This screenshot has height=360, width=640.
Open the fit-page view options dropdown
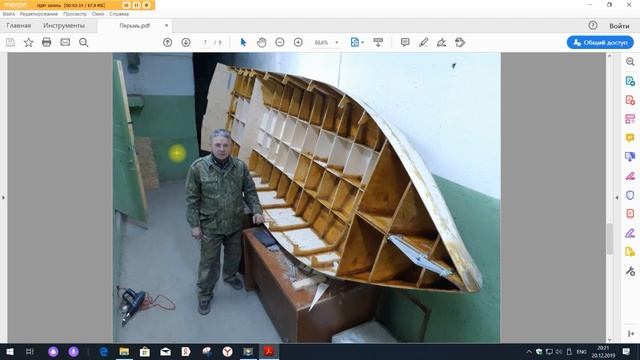(357, 42)
